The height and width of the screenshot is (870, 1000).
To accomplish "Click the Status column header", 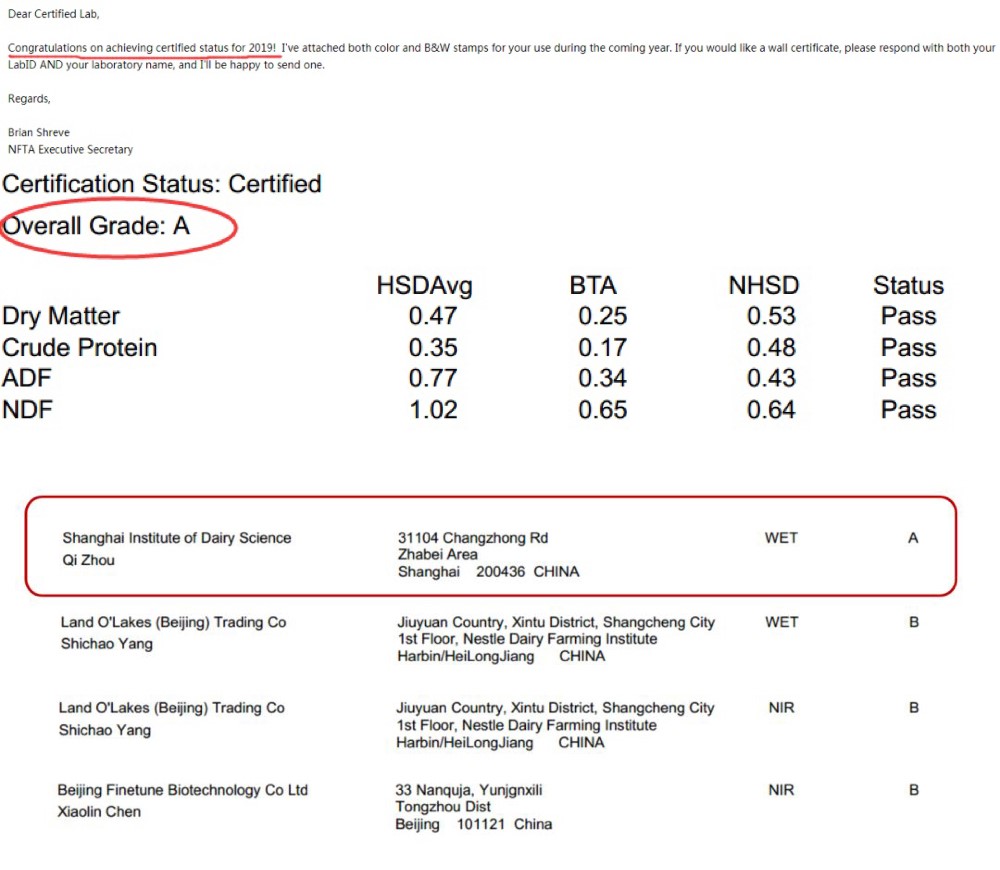I will (x=908, y=286).
